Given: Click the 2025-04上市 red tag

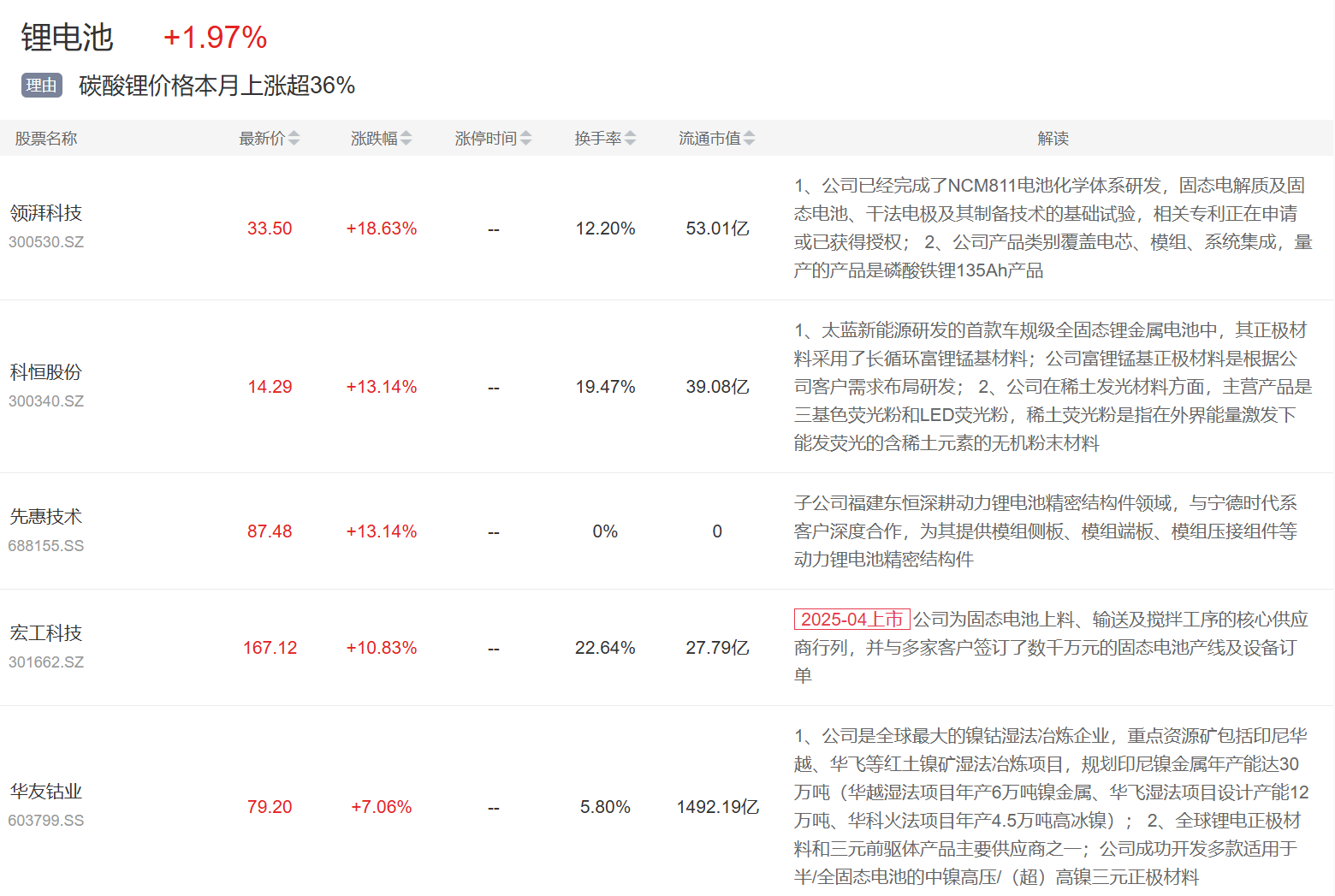Looking at the screenshot, I should coord(851,619).
